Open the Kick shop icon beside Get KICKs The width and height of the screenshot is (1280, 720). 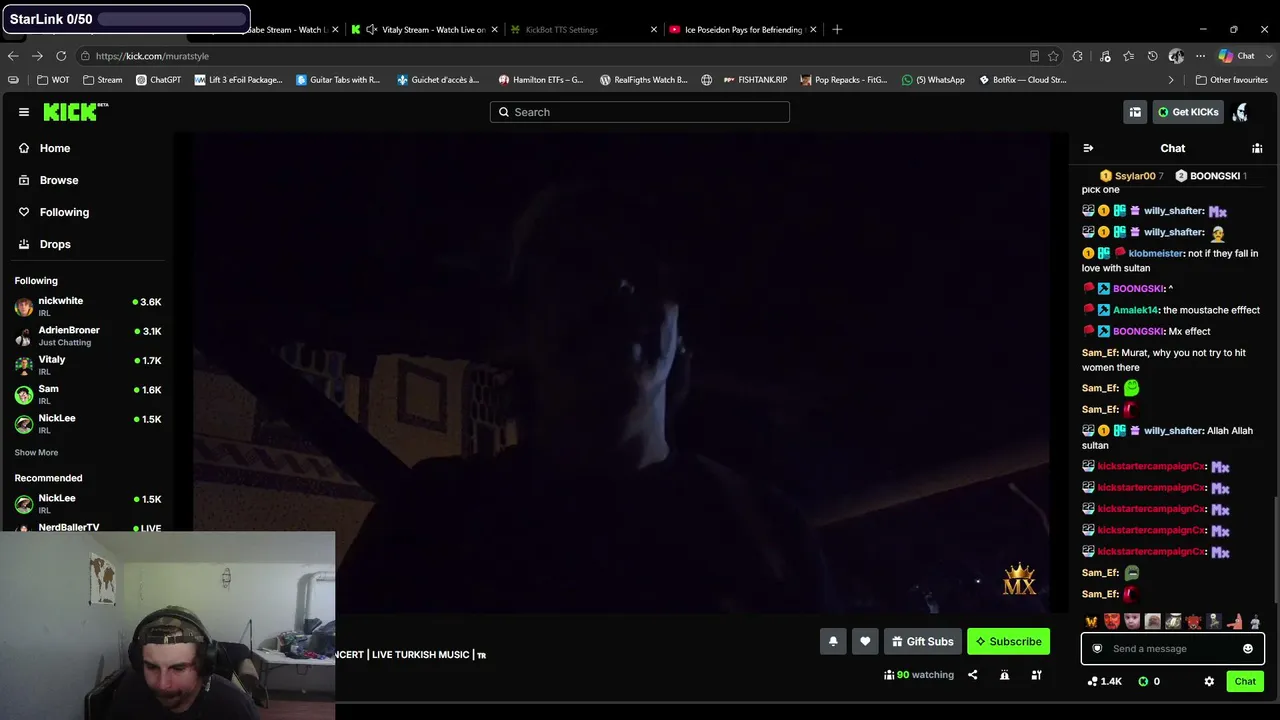(x=1135, y=112)
